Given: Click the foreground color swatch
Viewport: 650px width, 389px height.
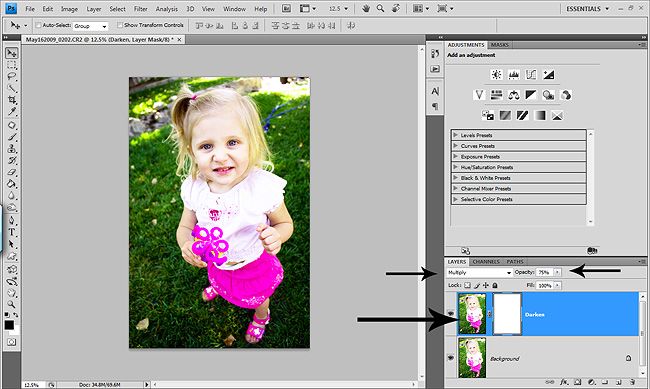Looking at the screenshot, I should (x=9, y=325).
